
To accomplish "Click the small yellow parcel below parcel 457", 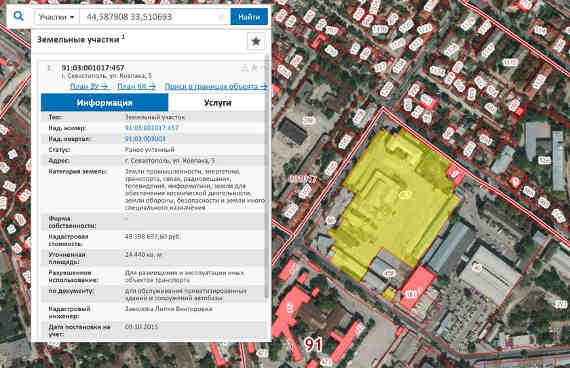I will (389, 294).
